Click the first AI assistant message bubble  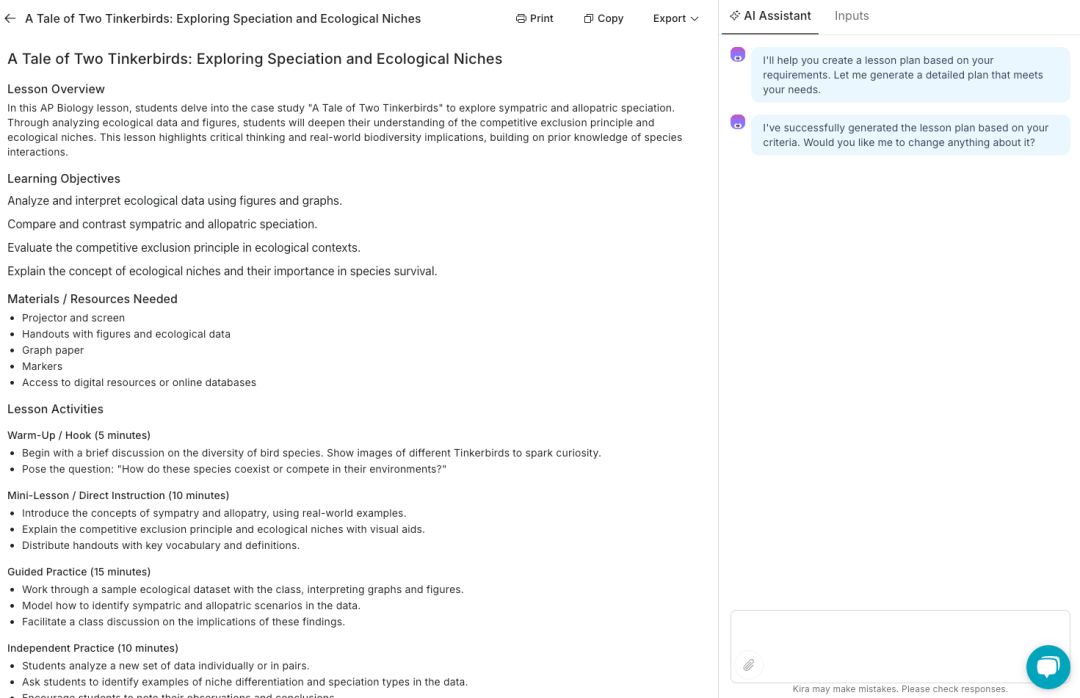(910, 75)
